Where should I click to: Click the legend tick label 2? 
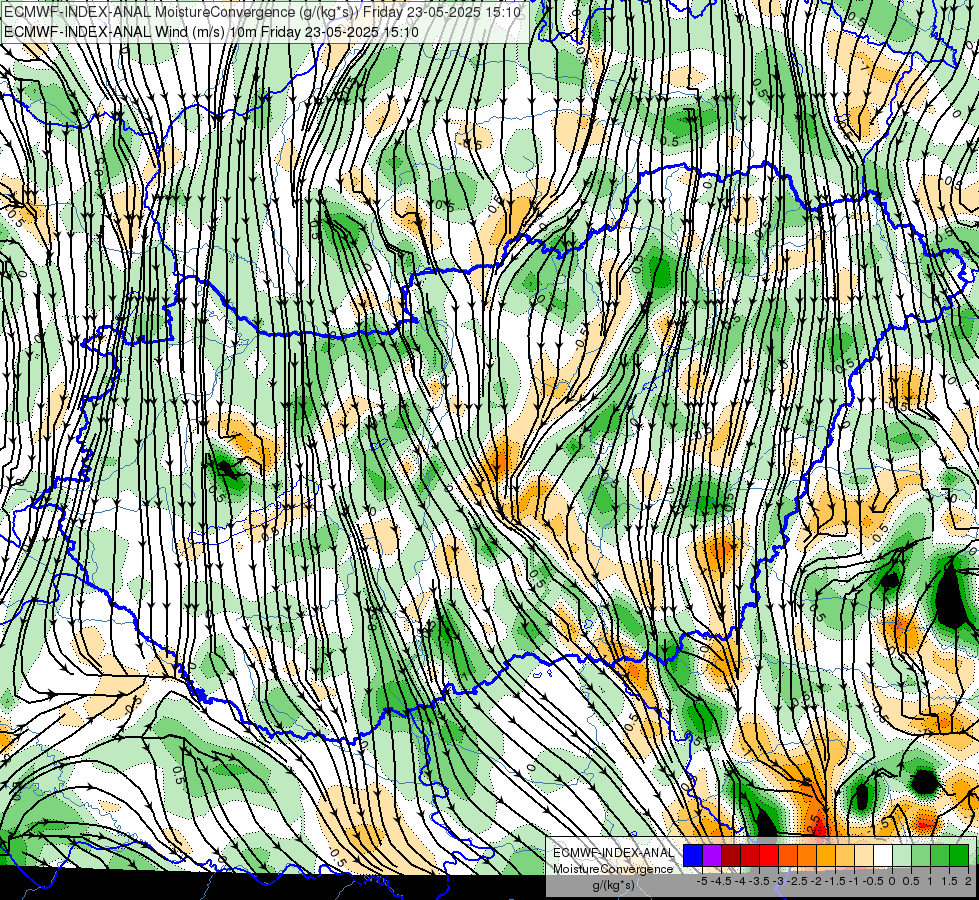(968, 881)
